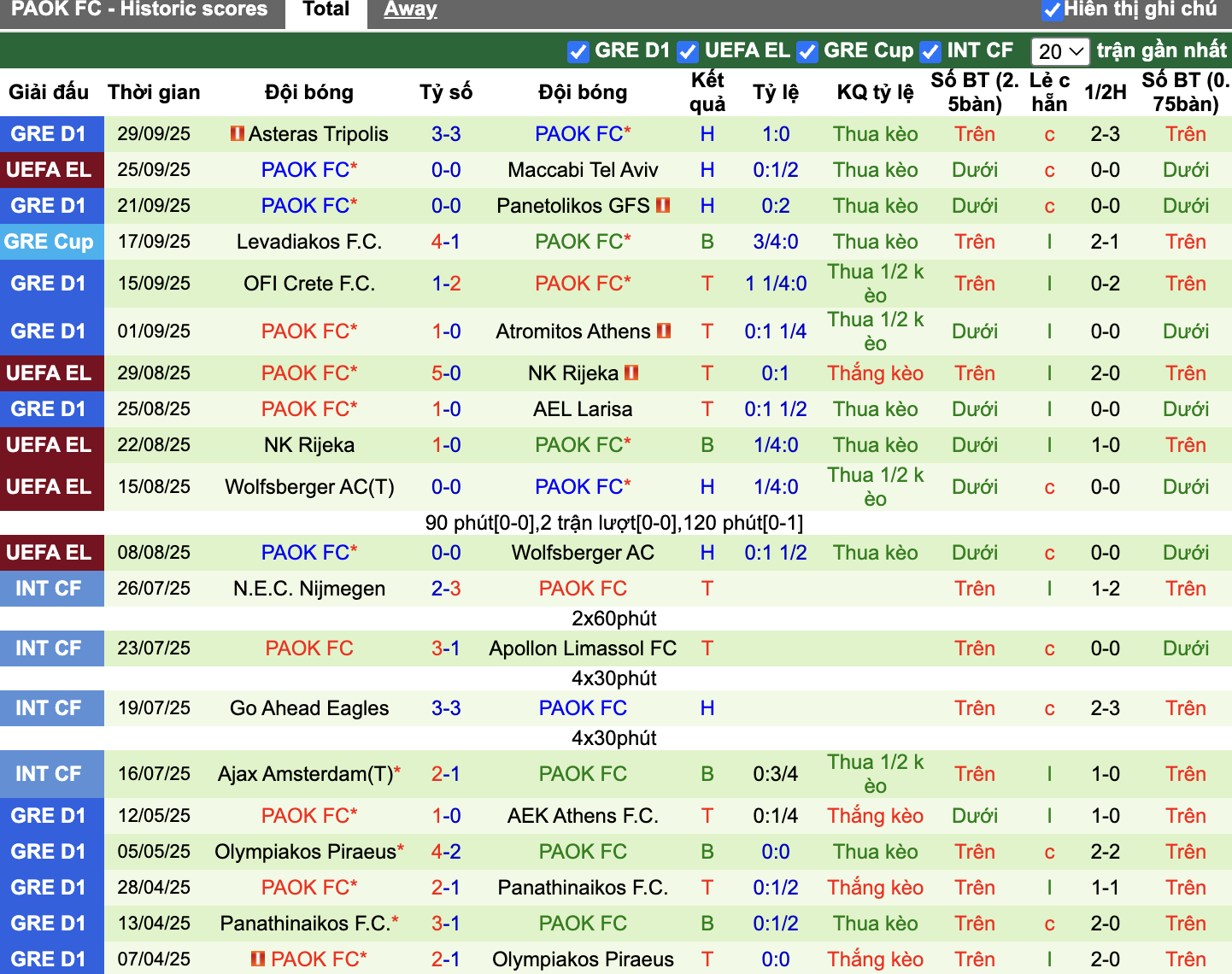Click date 13/04/25 in Panathinaikos row
Image resolution: width=1232 pixels, height=974 pixels.
point(154,924)
